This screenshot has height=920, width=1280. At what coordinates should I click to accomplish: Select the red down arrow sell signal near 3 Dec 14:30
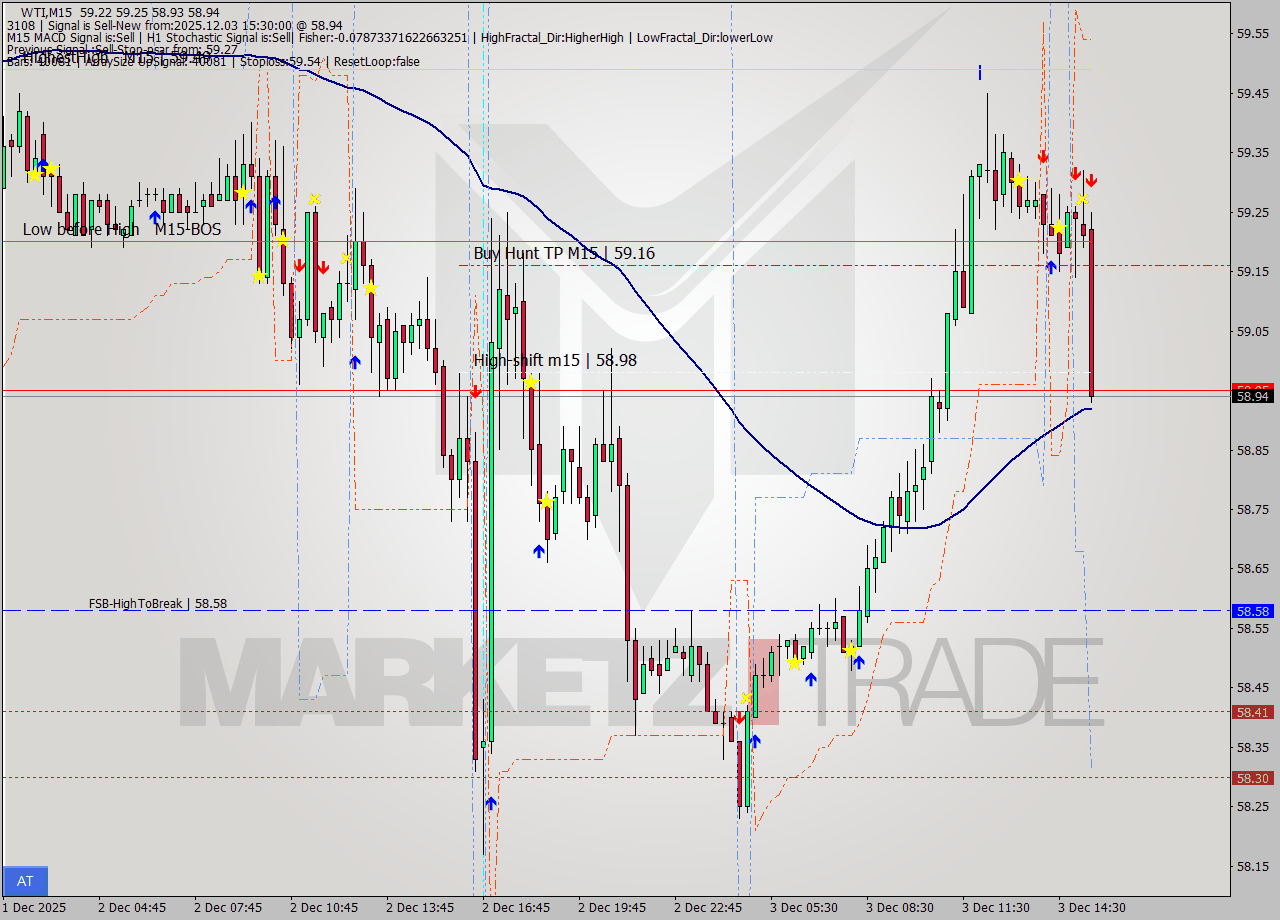(x=1091, y=180)
